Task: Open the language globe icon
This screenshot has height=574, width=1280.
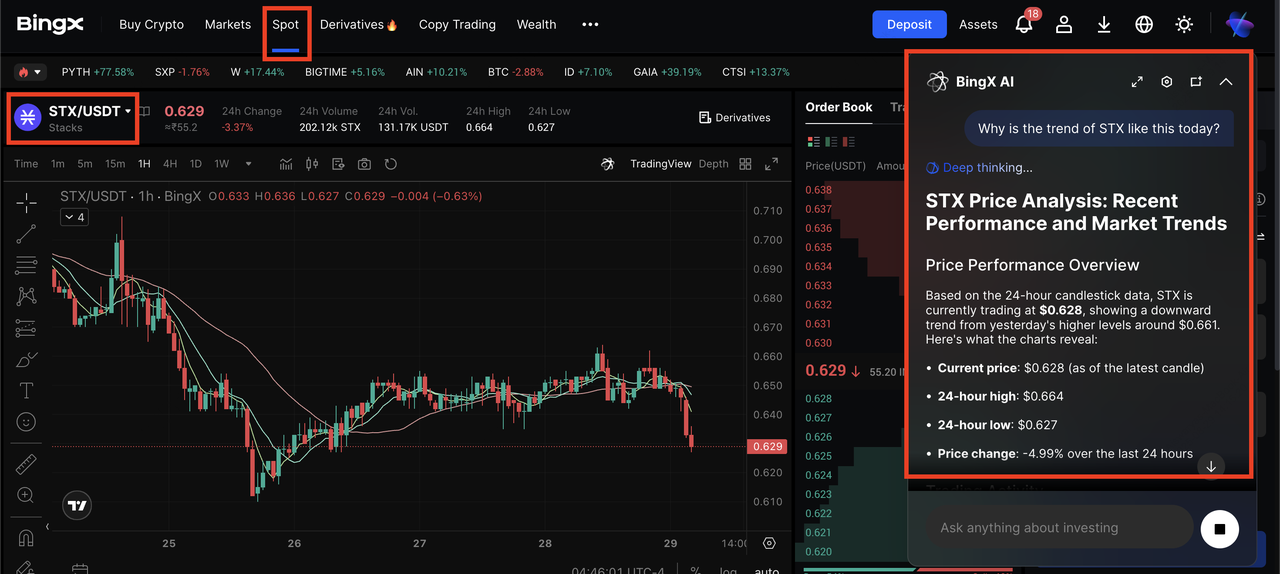Action: click(1144, 24)
